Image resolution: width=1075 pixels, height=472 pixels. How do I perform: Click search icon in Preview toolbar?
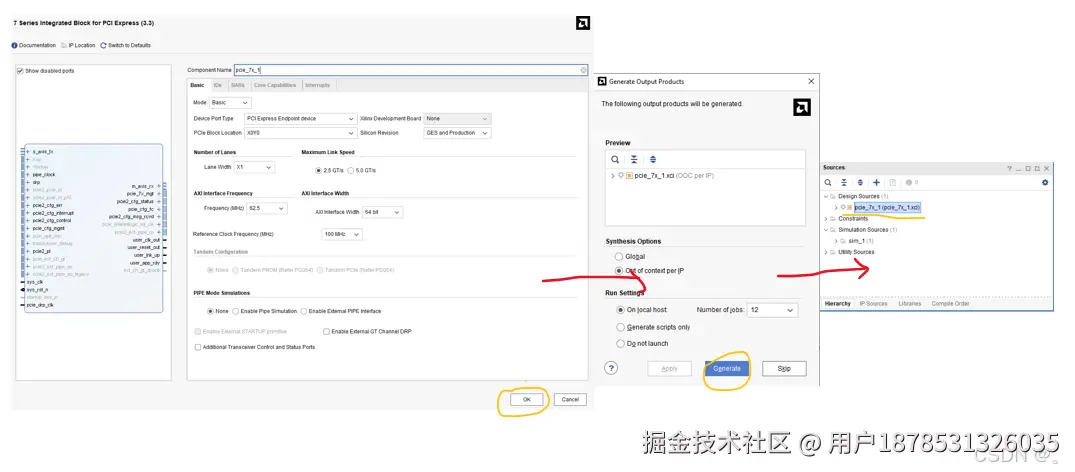click(616, 159)
